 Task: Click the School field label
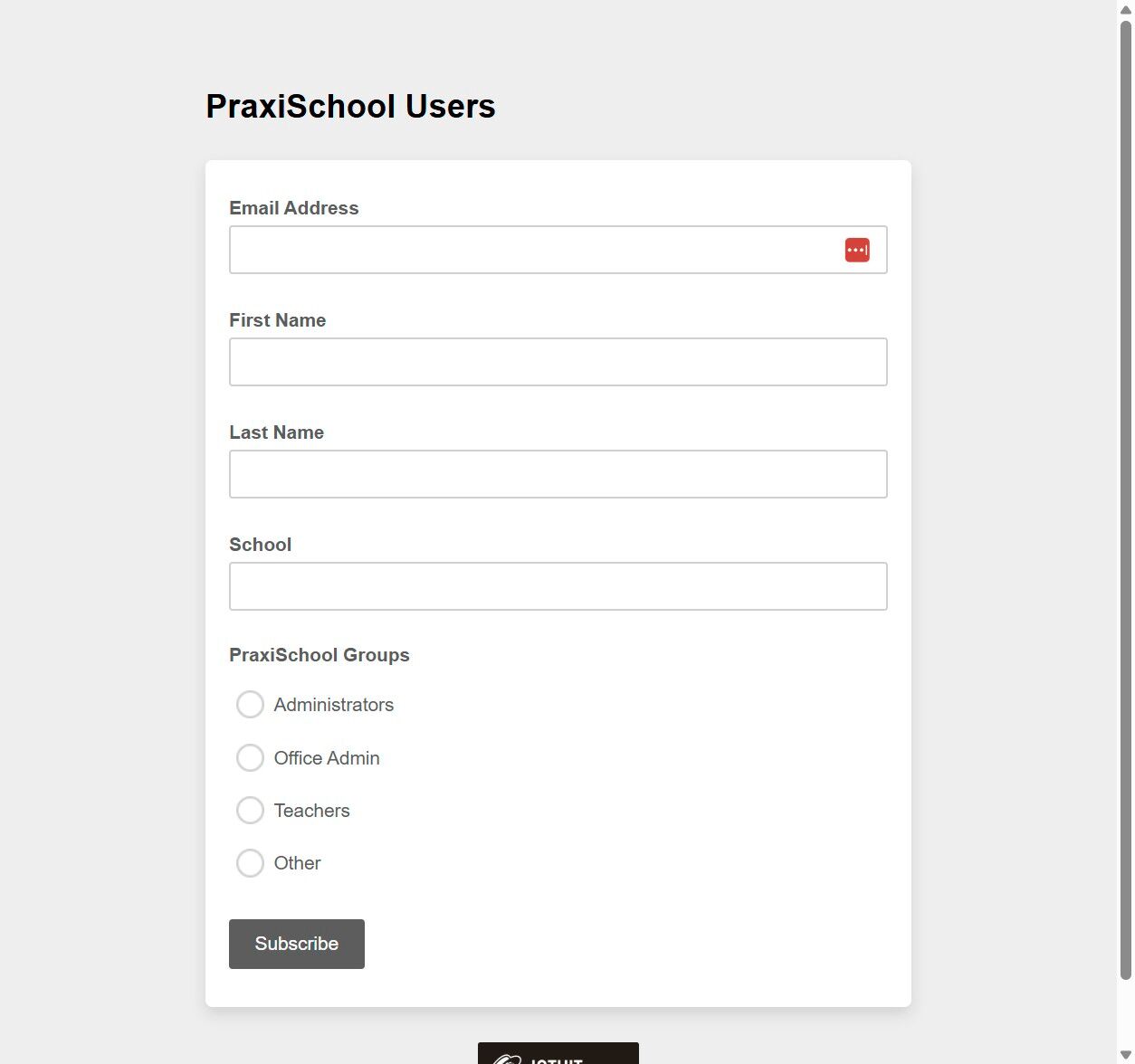(x=260, y=545)
